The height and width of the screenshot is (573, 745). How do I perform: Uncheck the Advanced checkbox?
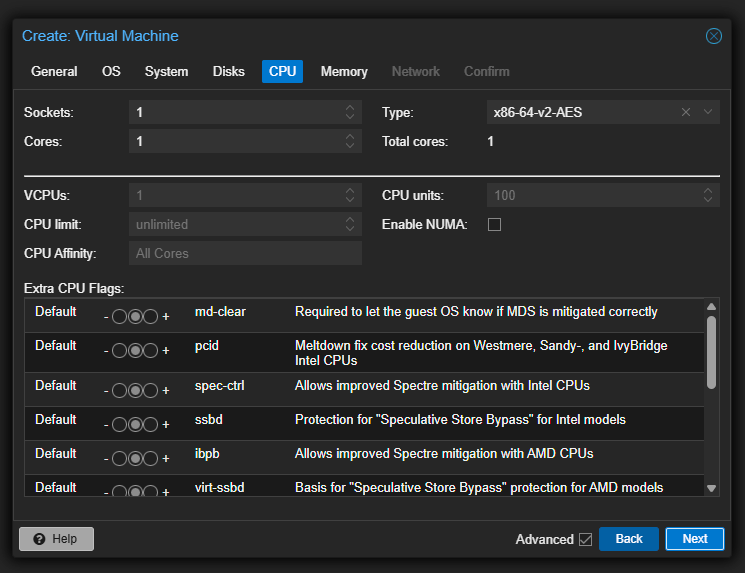585,539
